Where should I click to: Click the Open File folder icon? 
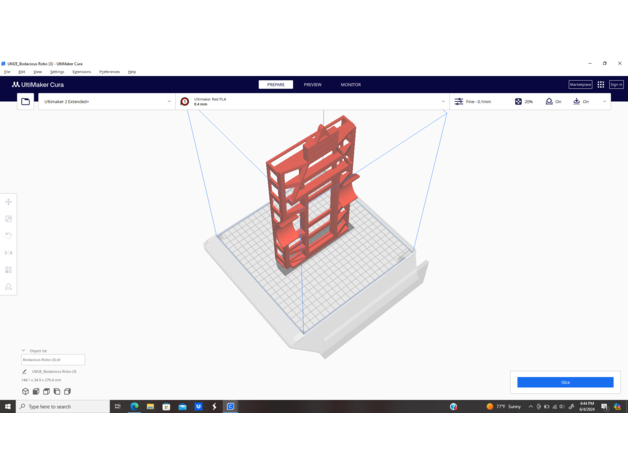tap(26, 102)
